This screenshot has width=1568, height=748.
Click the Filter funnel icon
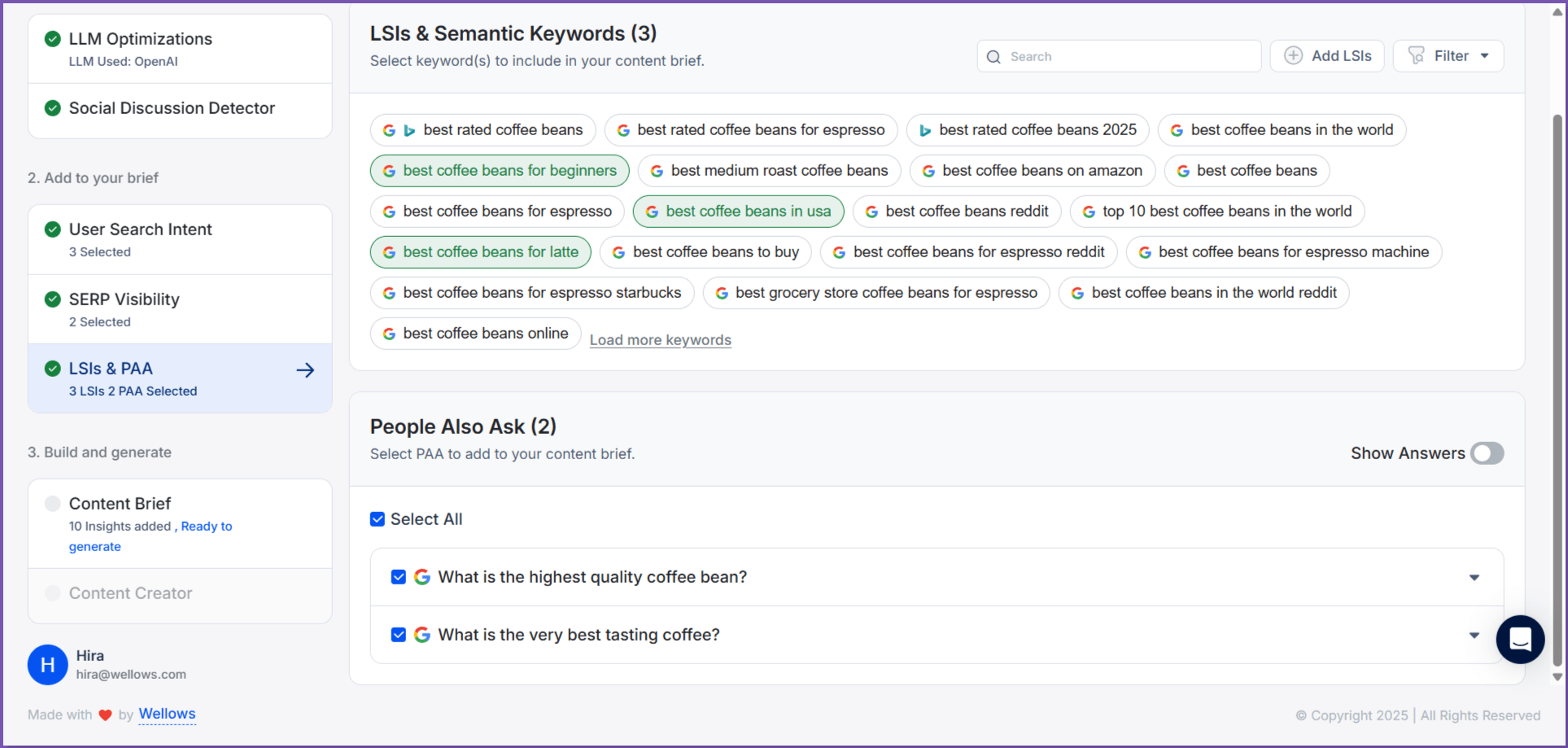1417,55
